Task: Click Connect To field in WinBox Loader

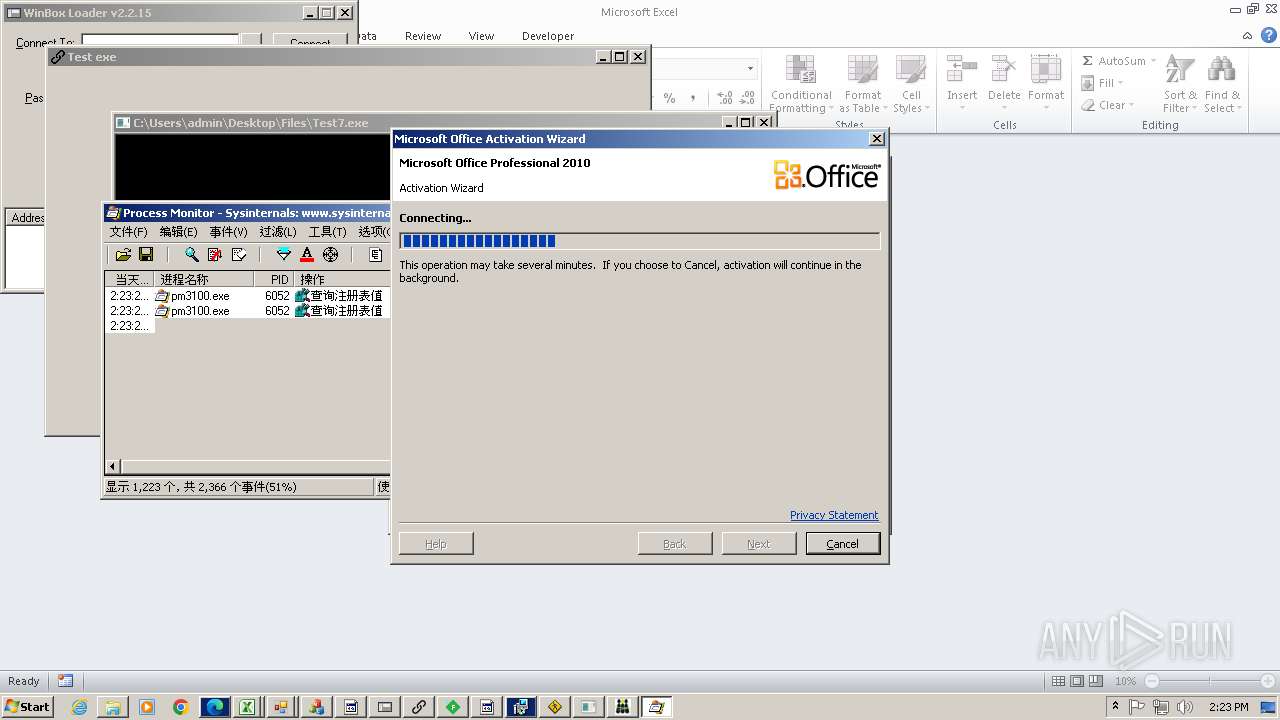Action: [160, 42]
